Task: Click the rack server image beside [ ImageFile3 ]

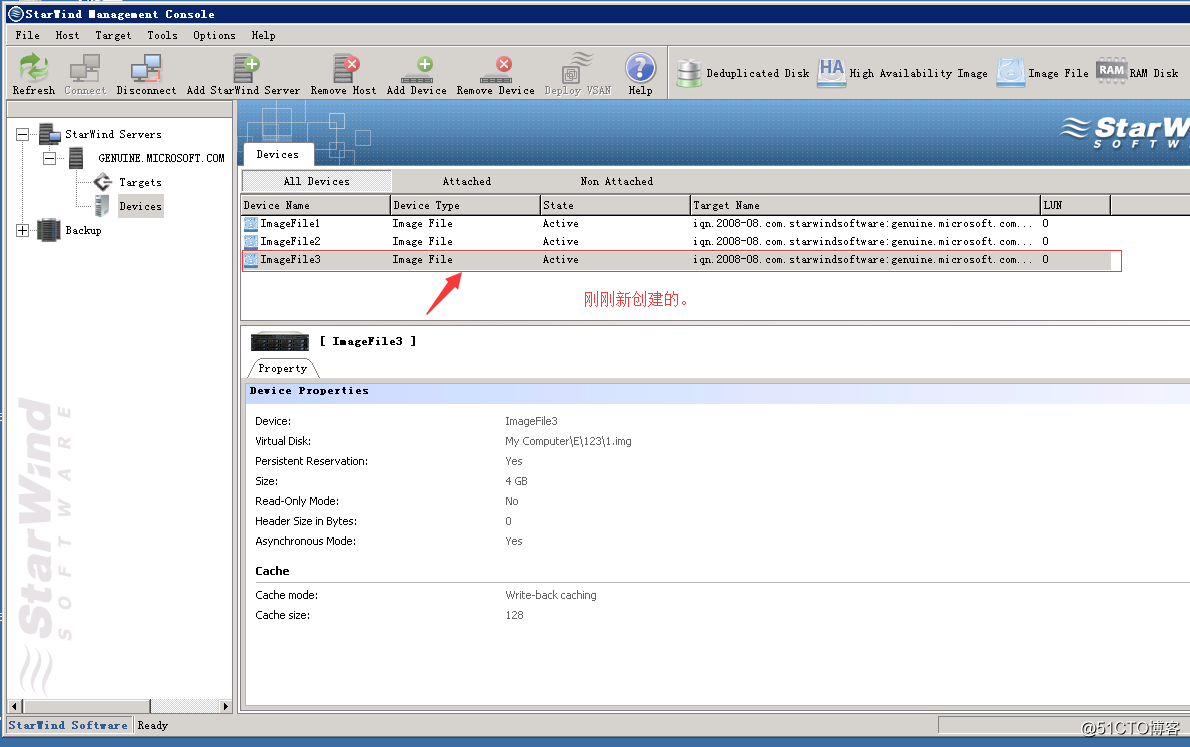Action: click(280, 342)
